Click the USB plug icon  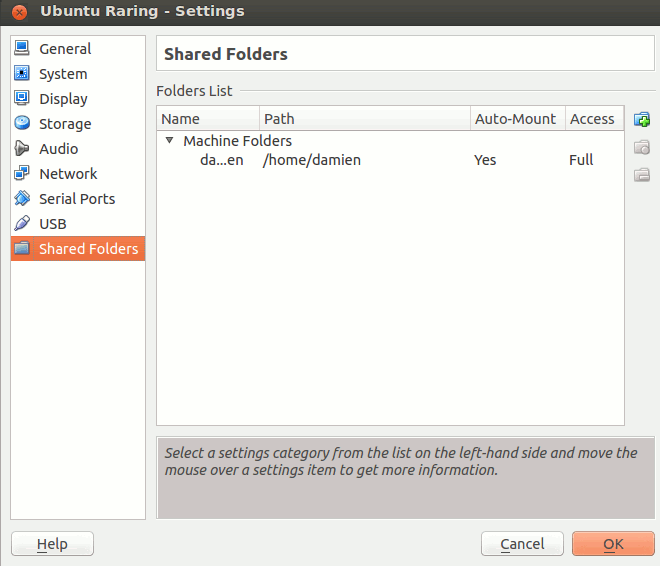21,223
